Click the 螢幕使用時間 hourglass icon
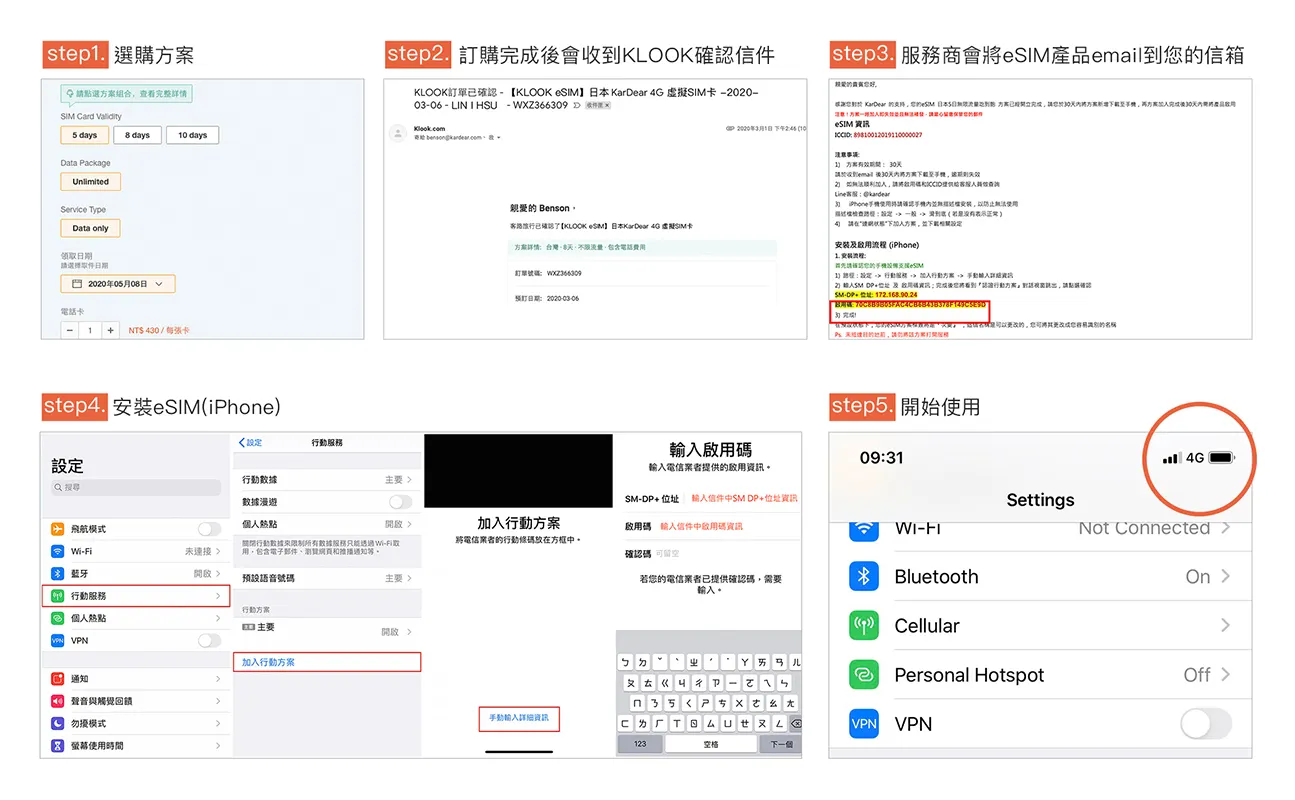The image size is (1295, 800). click(58, 746)
